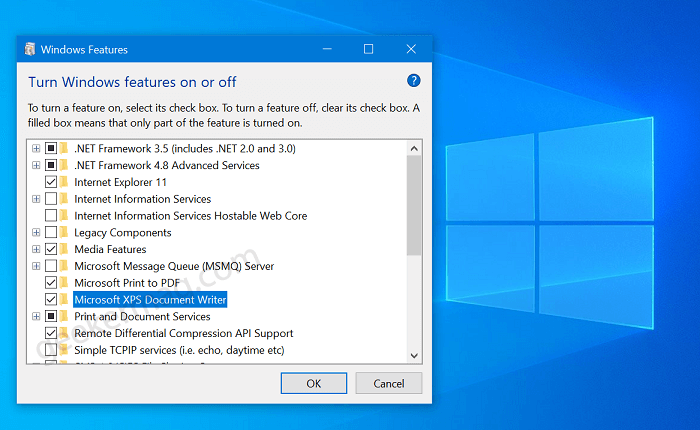Image resolution: width=700 pixels, height=430 pixels.
Task: Select 'Simple TCPIP services (i.e. echo, daytime etc)' label
Action: (x=179, y=350)
